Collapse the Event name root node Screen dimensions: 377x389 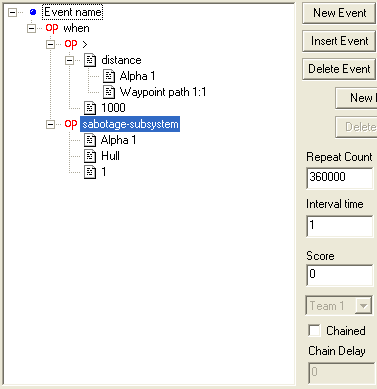coord(12,12)
